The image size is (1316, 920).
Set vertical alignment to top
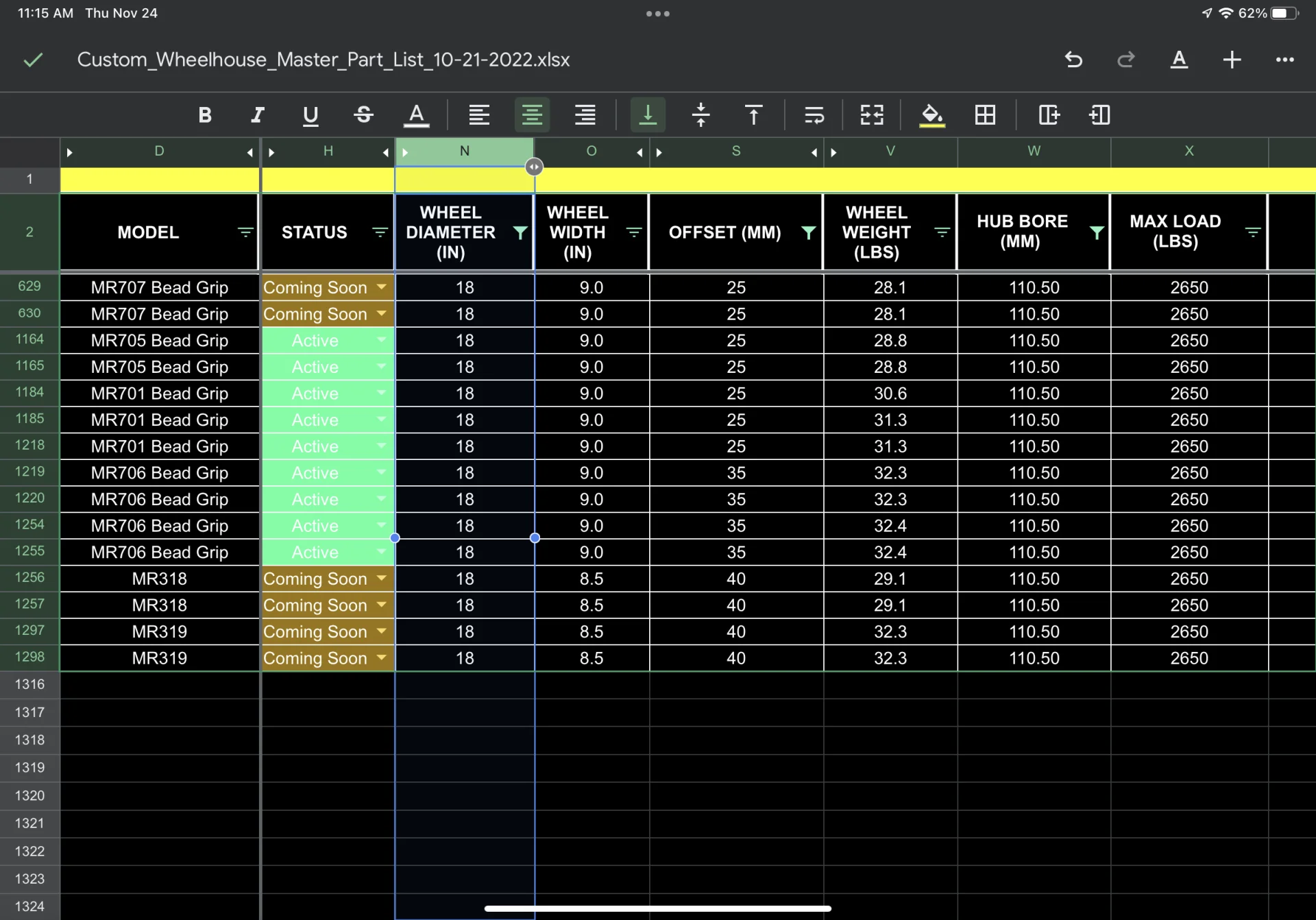pyautogui.click(x=753, y=114)
